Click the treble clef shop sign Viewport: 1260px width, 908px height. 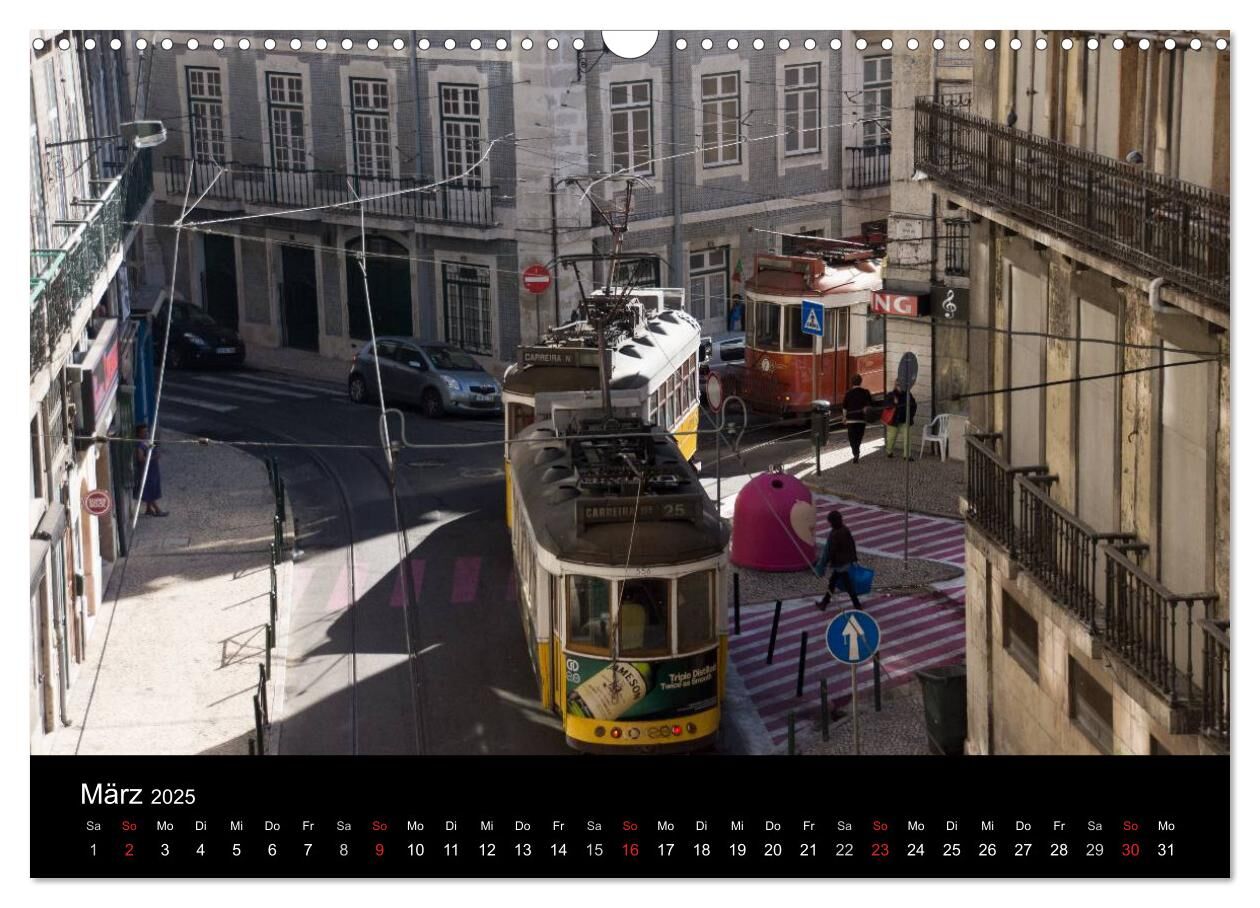tap(948, 303)
